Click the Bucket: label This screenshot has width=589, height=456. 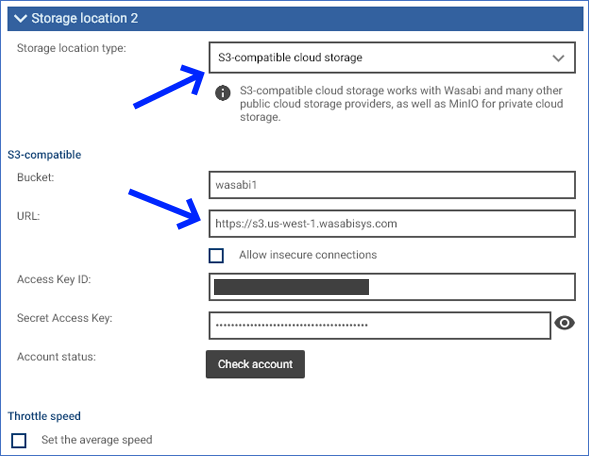[36, 177]
